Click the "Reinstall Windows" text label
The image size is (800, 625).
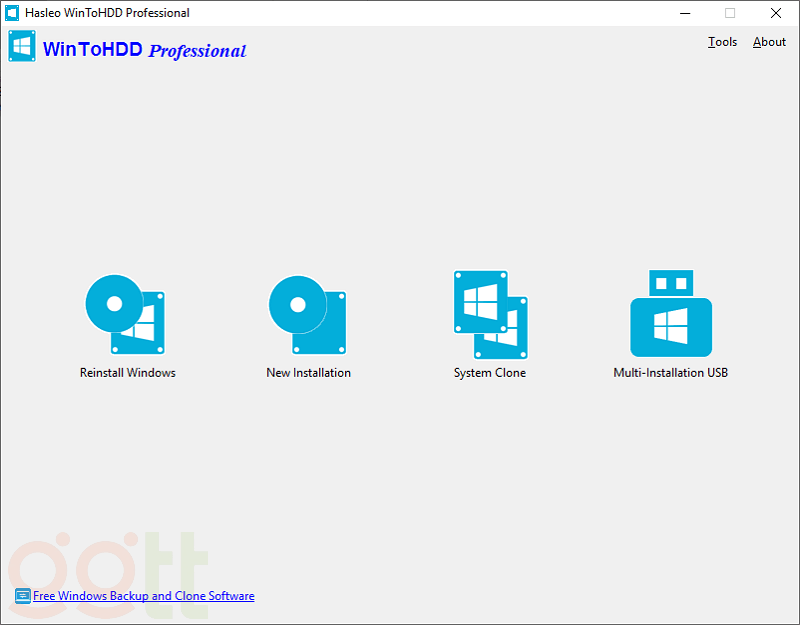coord(127,373)
